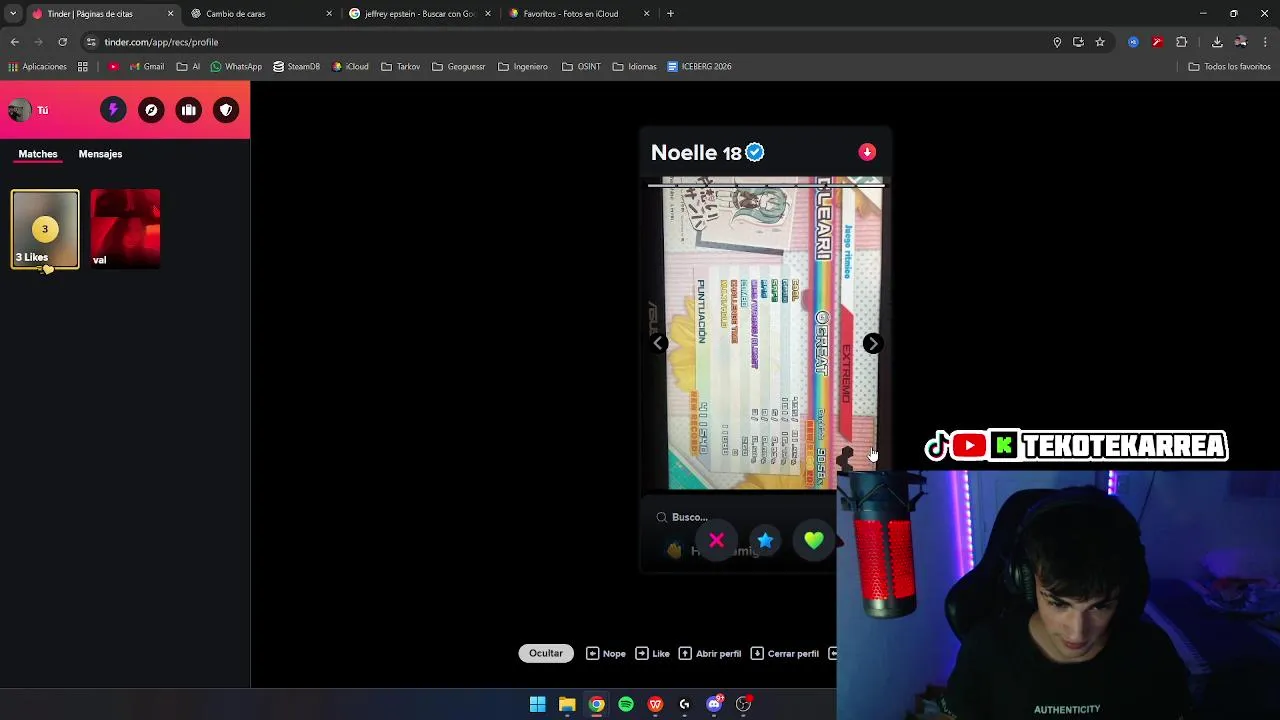Image resolution: width=1280 pixels, height=720 pixels.
Task: Bookmark this page with the star
Action: point(1100,42)
